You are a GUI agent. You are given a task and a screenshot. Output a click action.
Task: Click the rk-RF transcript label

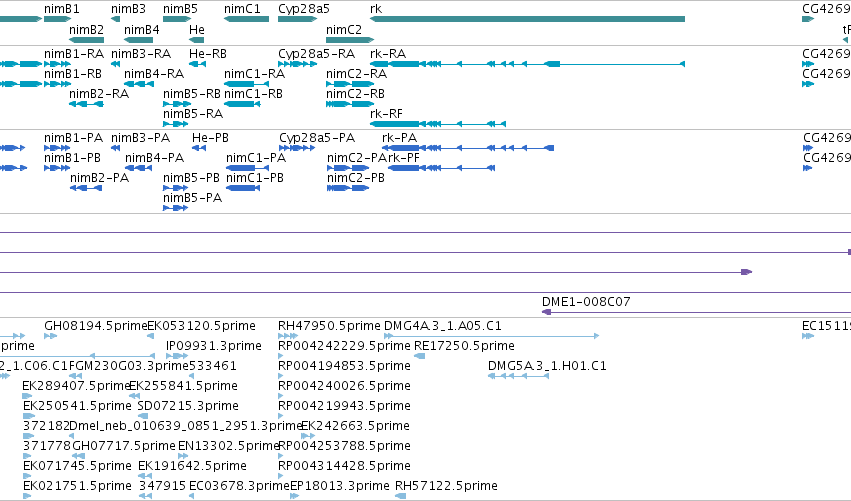386,114
